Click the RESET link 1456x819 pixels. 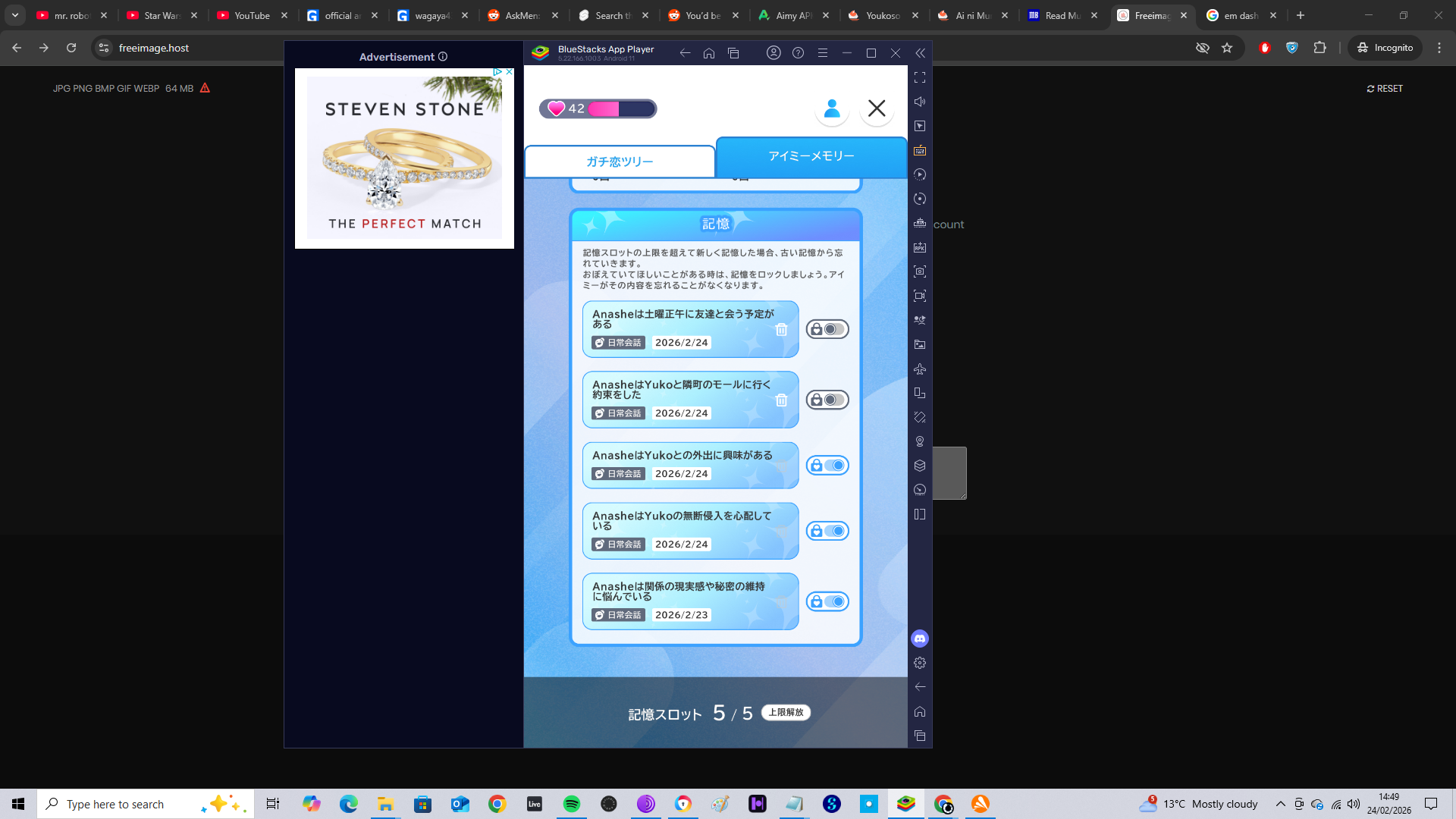click(1385, 89)
